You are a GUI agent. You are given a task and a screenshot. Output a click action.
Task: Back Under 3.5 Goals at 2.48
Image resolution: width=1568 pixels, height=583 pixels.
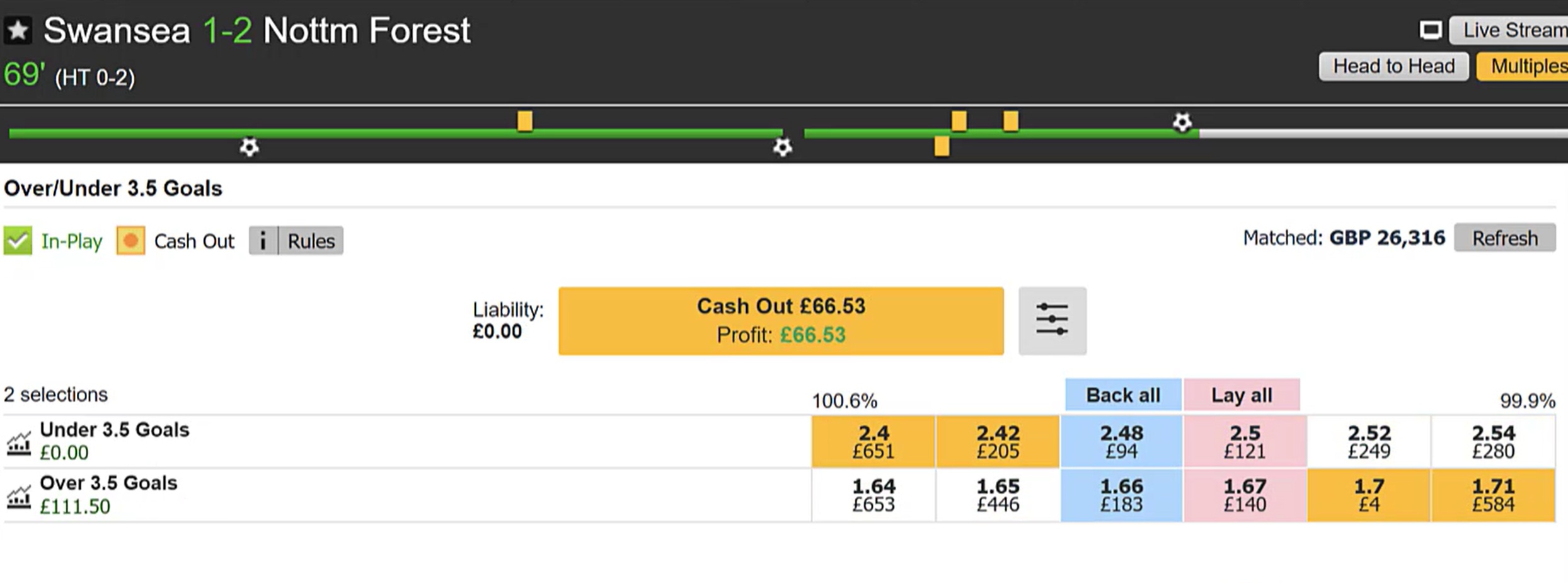point(1121,442)
